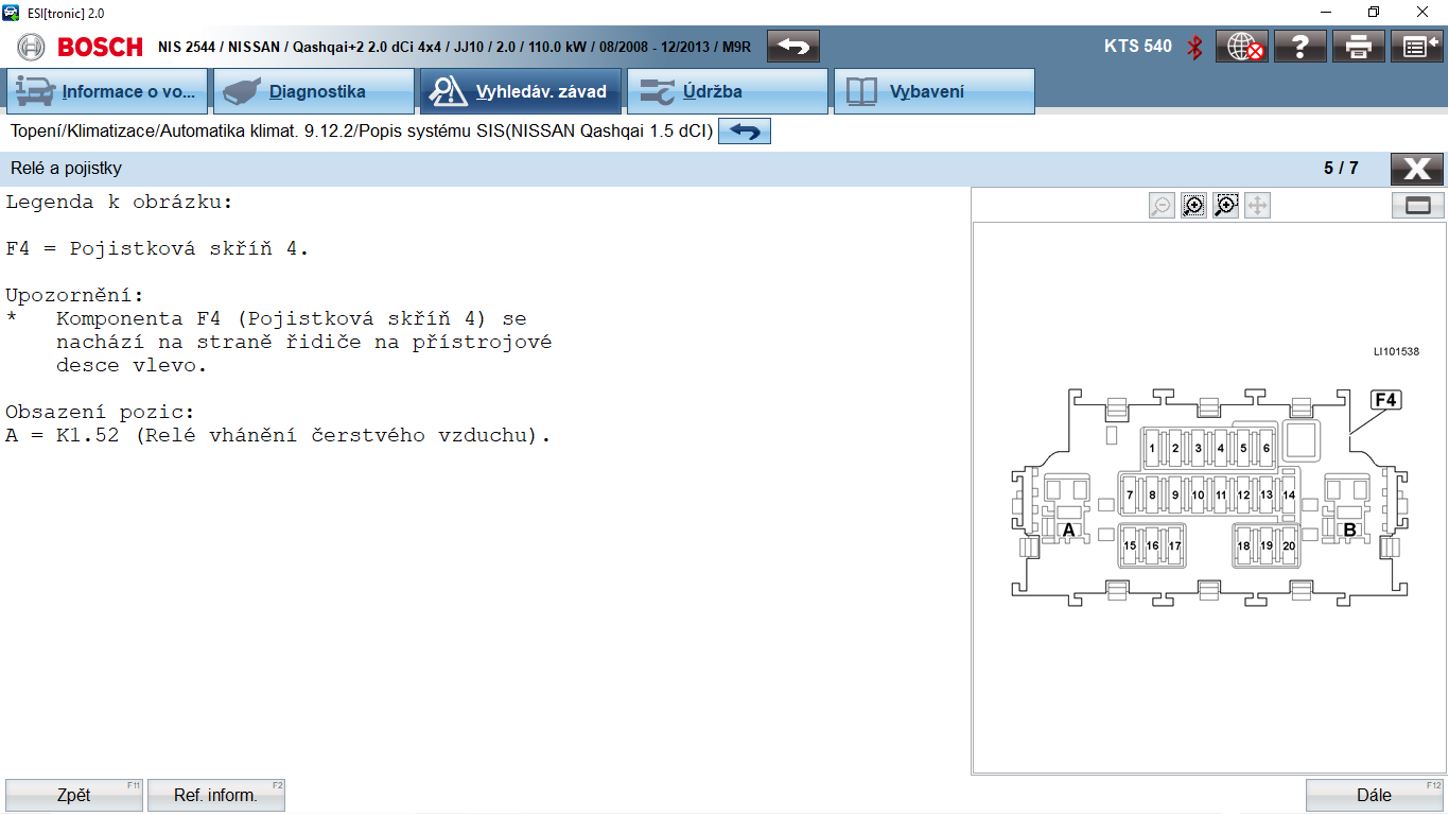1448x814 pixels.
Task: Click the vehicle description NIS 2544 text
Action: [x=454, y=47]
